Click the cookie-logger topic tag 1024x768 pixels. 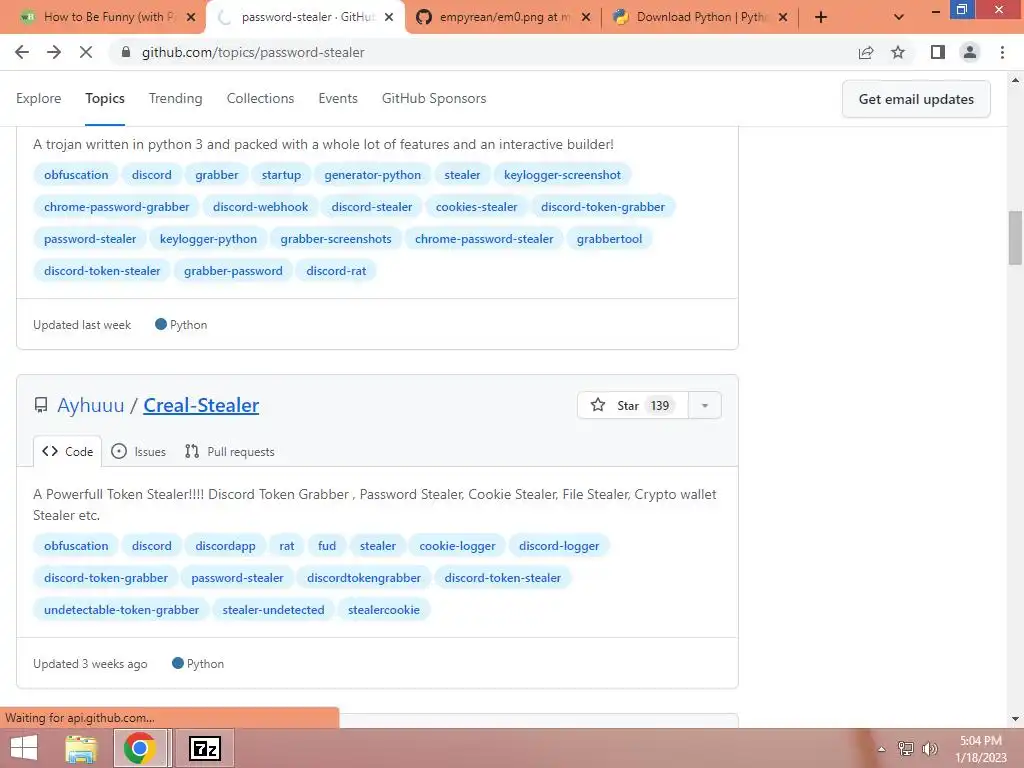tap(457, 546)
